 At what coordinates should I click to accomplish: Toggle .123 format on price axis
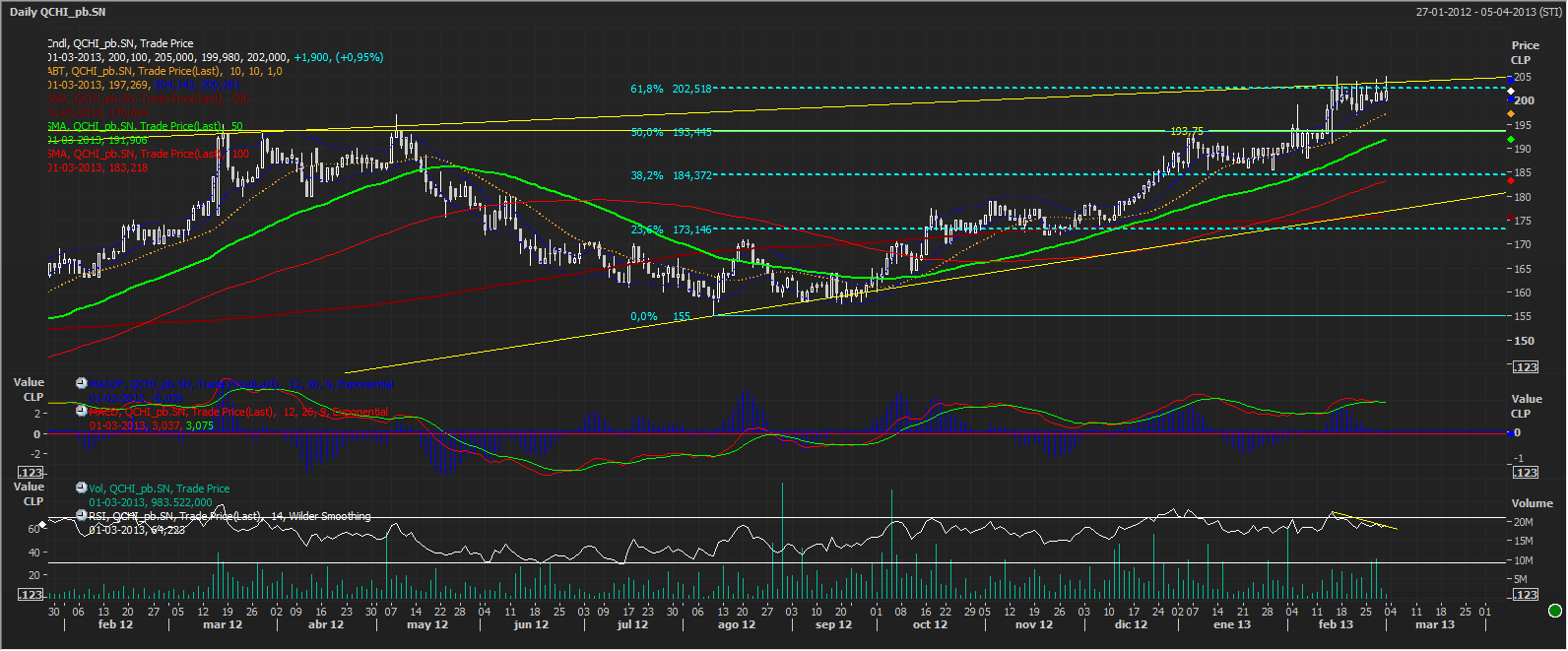pyautogui.click(x=1525, y=367)
